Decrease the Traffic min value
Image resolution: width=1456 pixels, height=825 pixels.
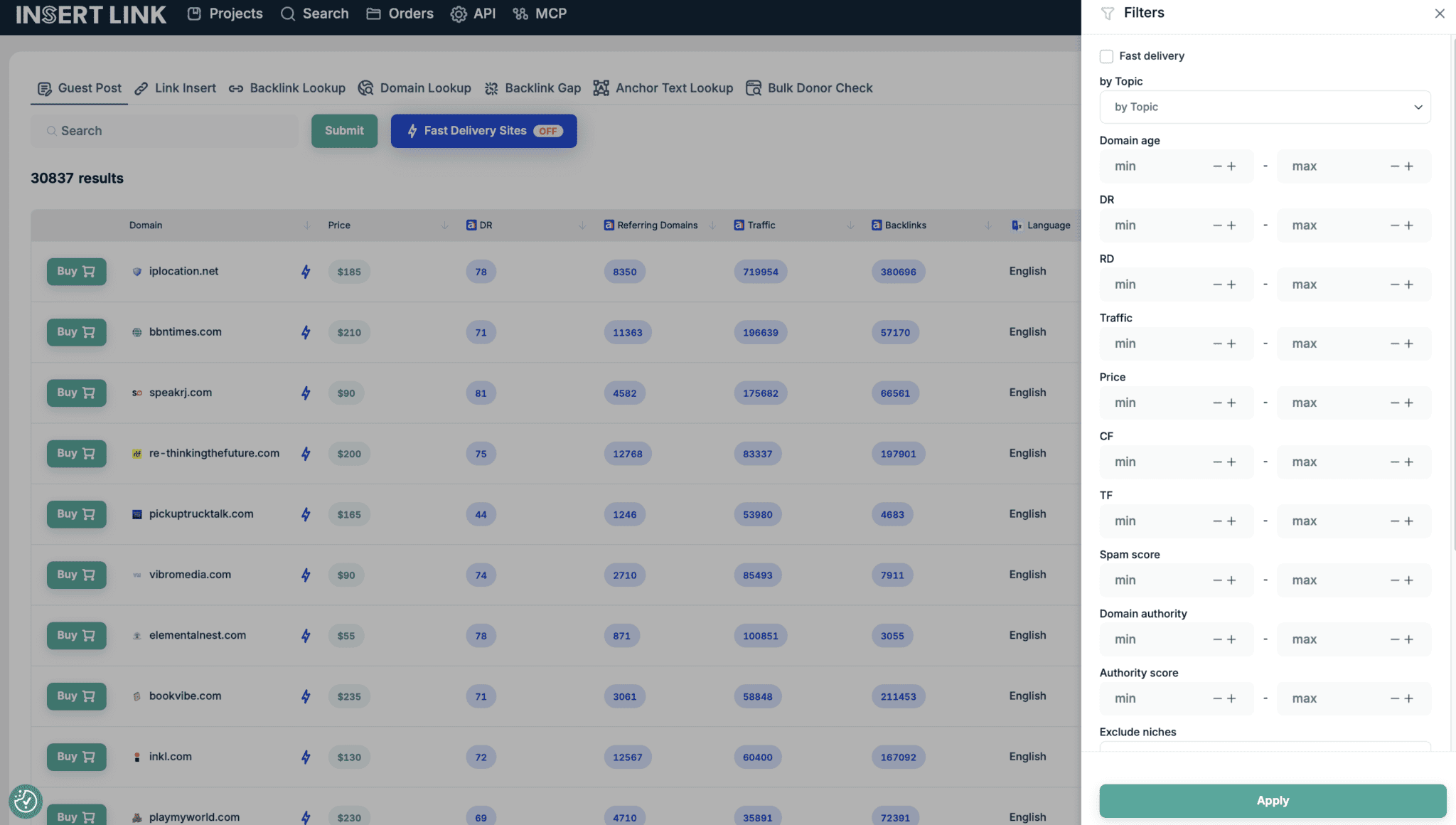point(1217,344)
